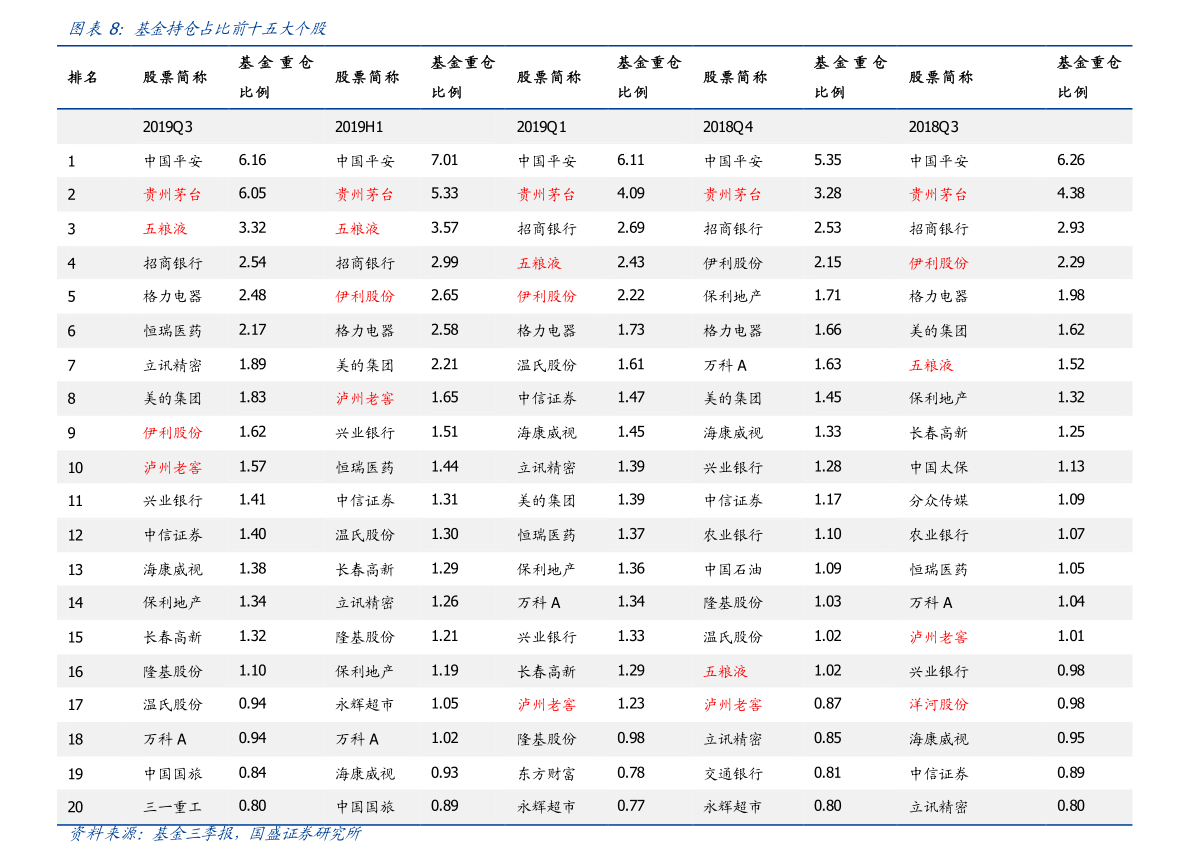Click 东方财富 in the 2019Q1 column

(546, 773)
